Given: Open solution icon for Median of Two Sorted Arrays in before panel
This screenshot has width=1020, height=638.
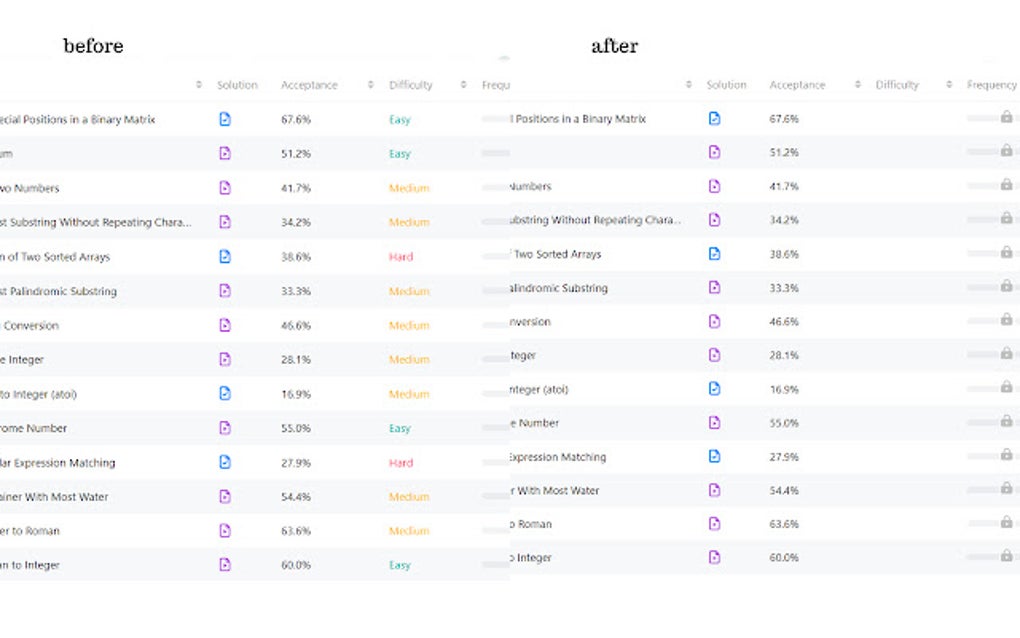Looking at the screenshot, I should pos(225,257).
